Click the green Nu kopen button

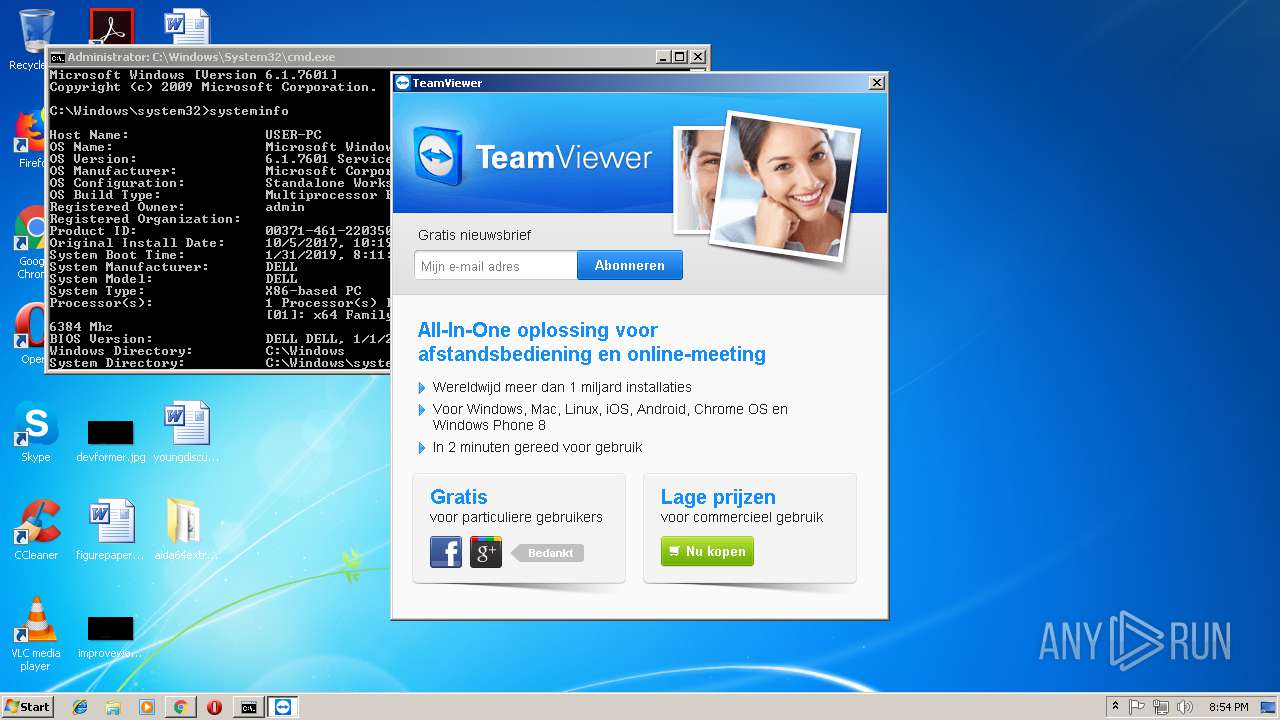point(707,551)
